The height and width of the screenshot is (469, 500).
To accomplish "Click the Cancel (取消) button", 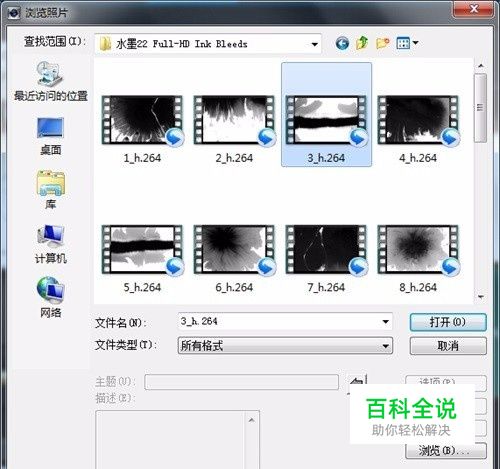I will point(448,346).
